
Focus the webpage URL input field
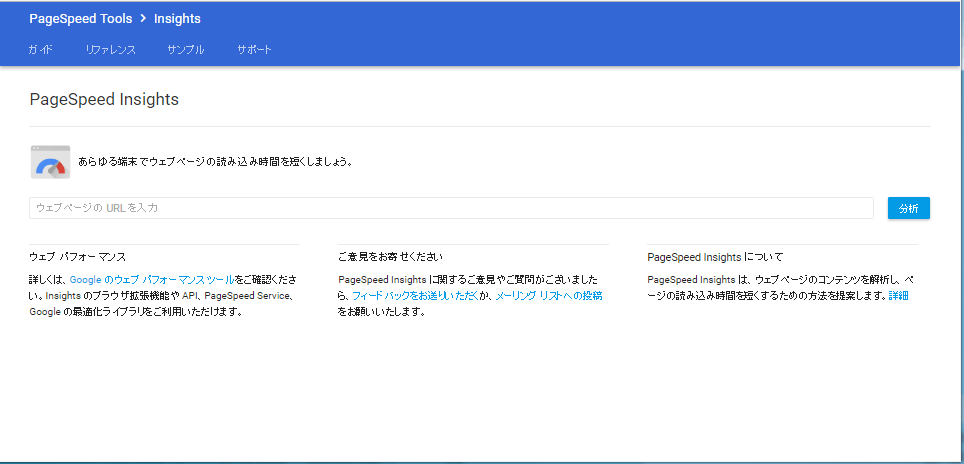[x=451, y=208]
